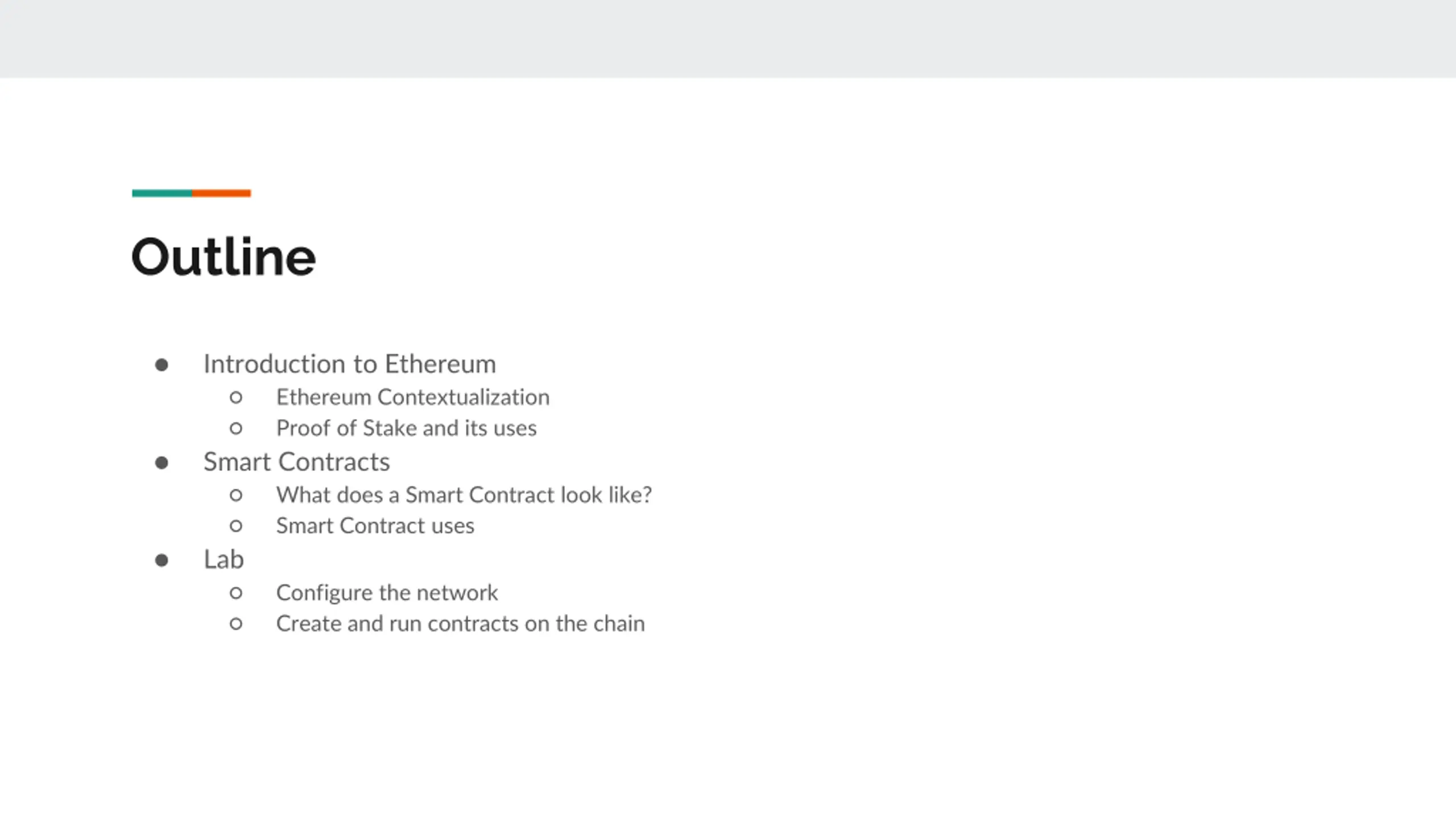The width and height of the screenshot is (1456, 819).
Task: Select the Introduction to Ethereum bullet
Action: (x=350, y=364)
